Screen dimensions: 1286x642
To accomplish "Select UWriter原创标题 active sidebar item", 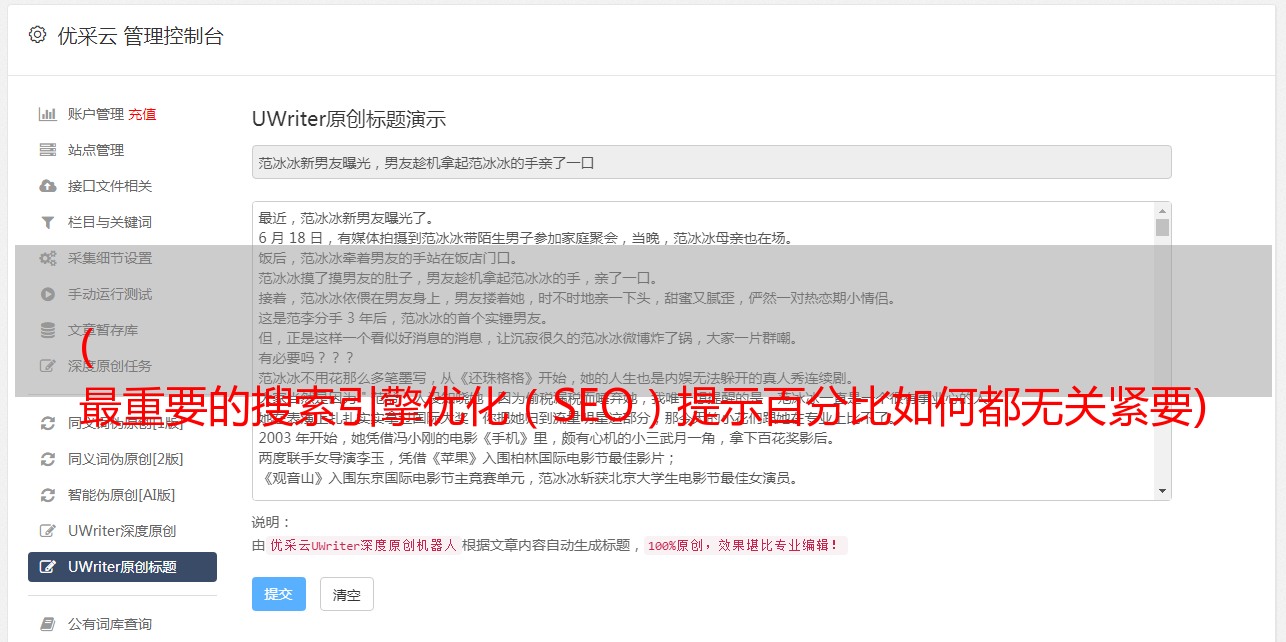I will tap(122, 567).
